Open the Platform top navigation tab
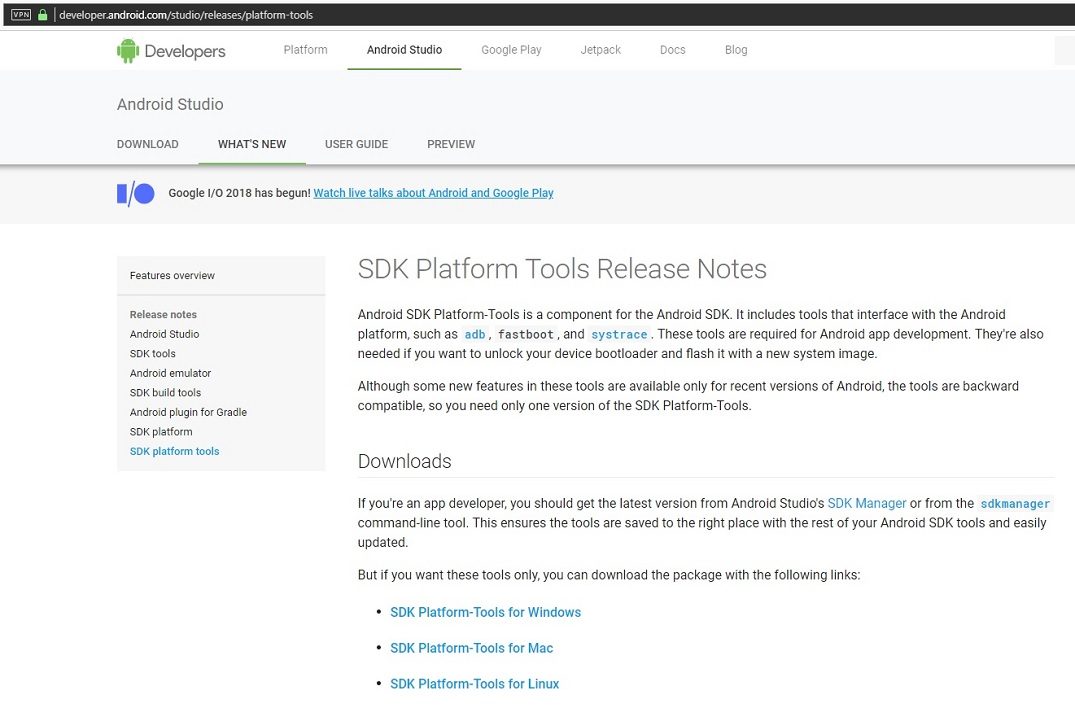Screen dimensions: 1075x708 click(x=306, y=49)
